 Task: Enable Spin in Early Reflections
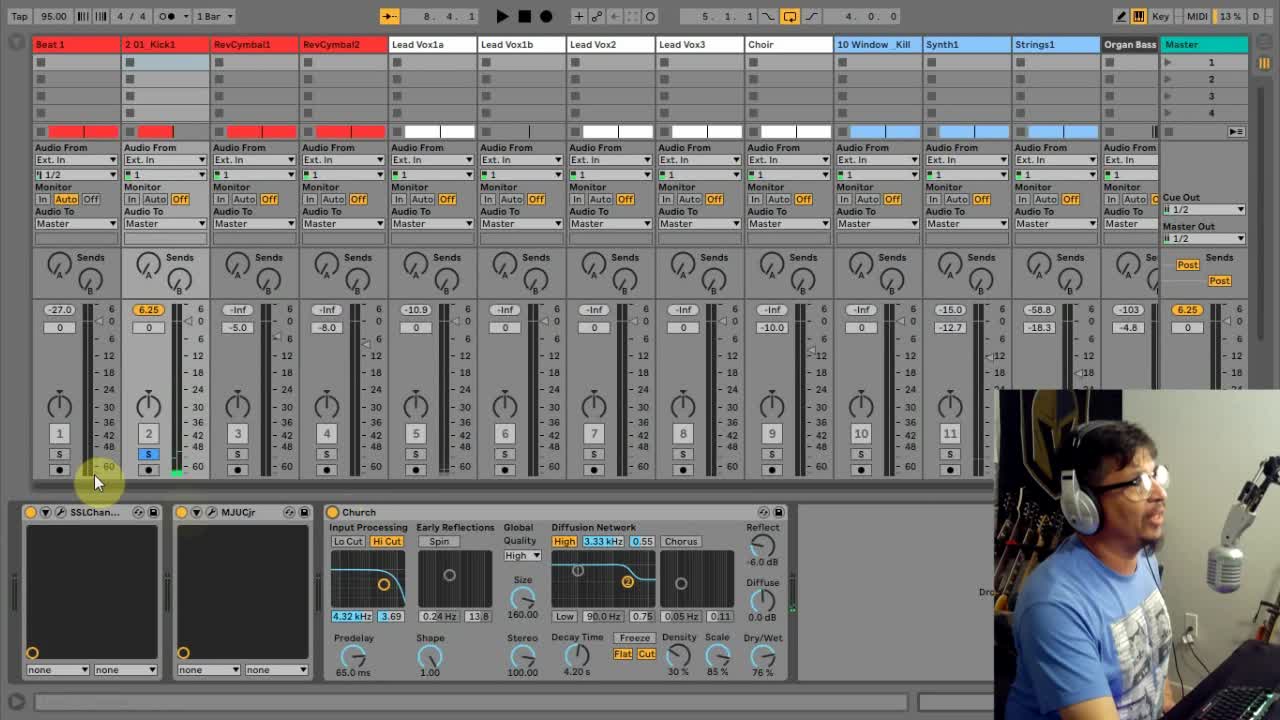click(438, 542)
